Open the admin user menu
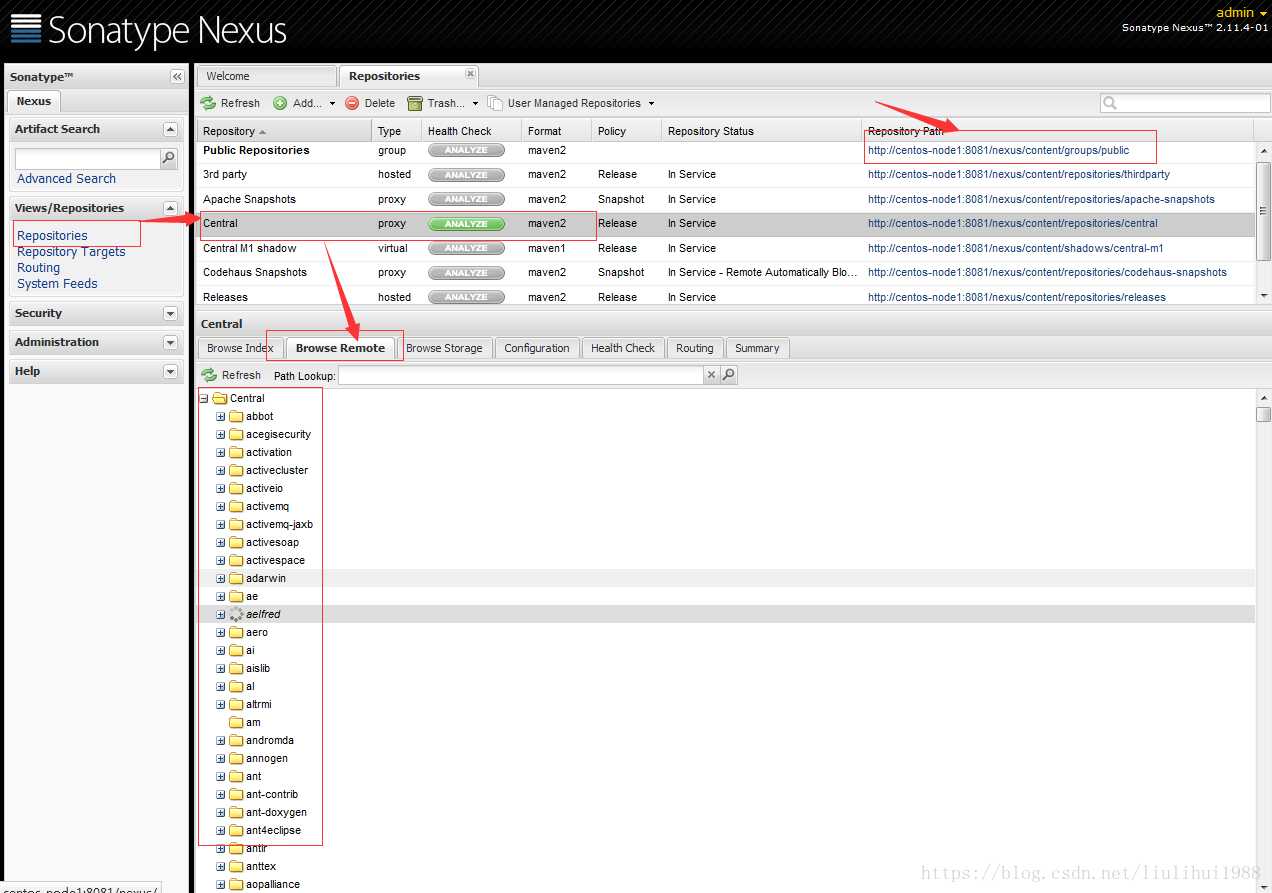 tap(1241, 12)
